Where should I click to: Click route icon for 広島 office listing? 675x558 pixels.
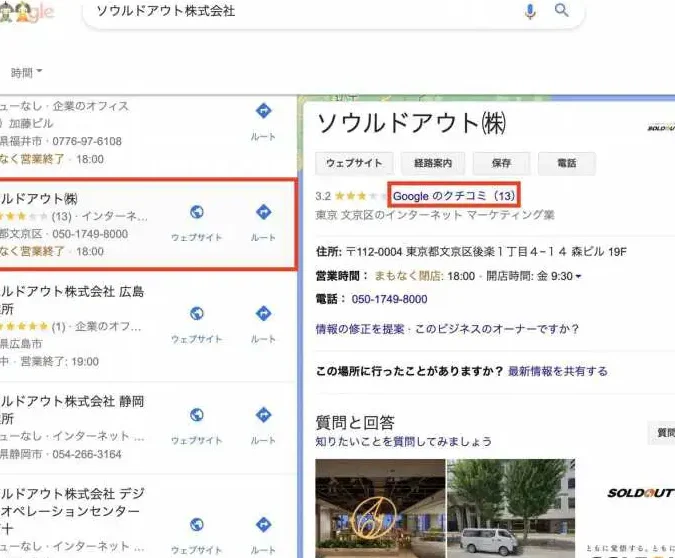263,314
